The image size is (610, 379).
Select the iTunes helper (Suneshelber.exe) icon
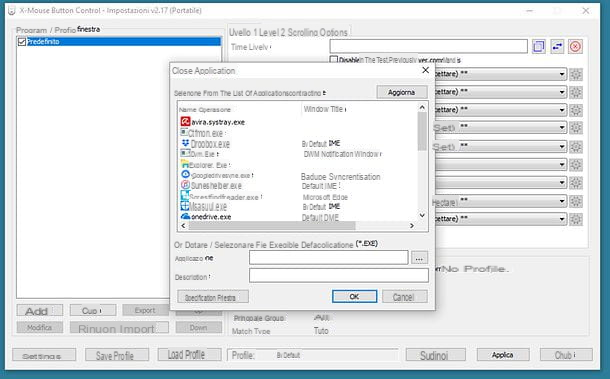coord(186,185)
